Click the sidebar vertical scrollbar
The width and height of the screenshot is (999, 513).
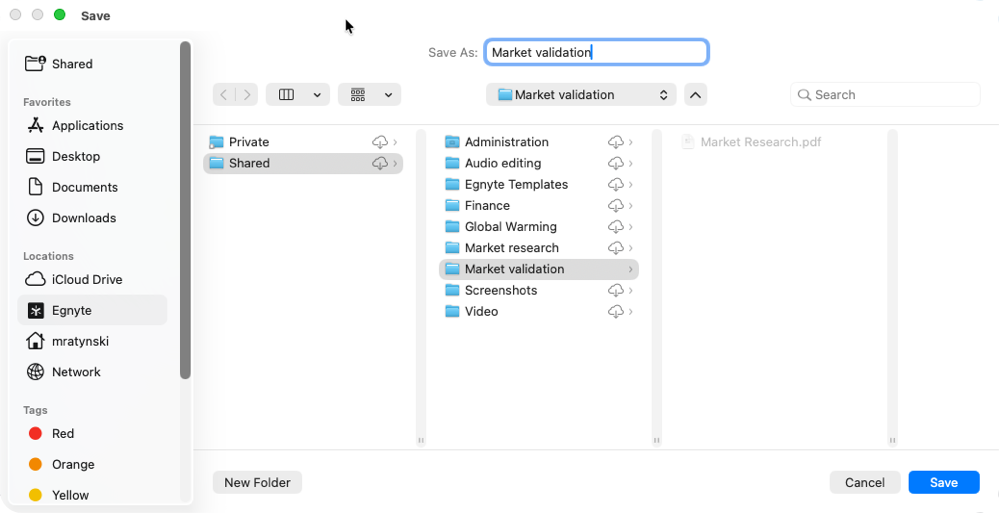pyautogui.click(x=185, y=210)
